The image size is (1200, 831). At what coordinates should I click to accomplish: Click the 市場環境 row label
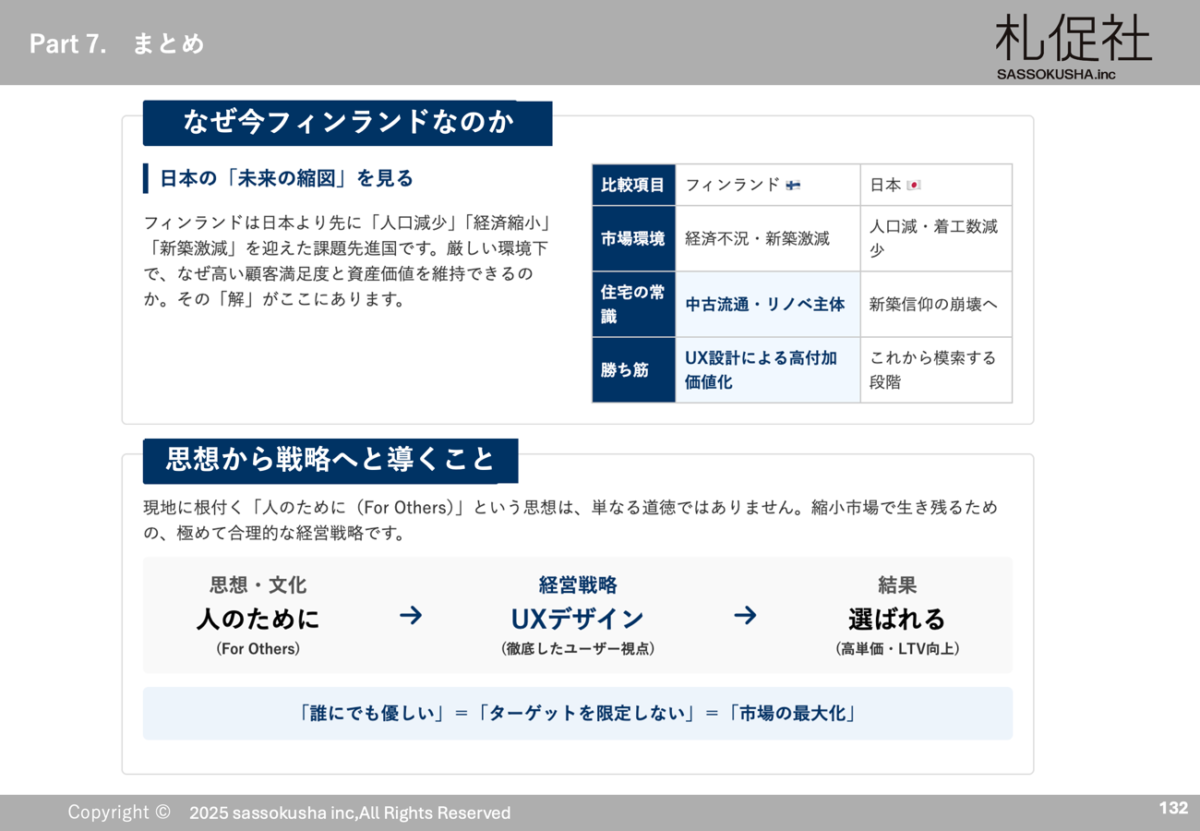[633, 238]
